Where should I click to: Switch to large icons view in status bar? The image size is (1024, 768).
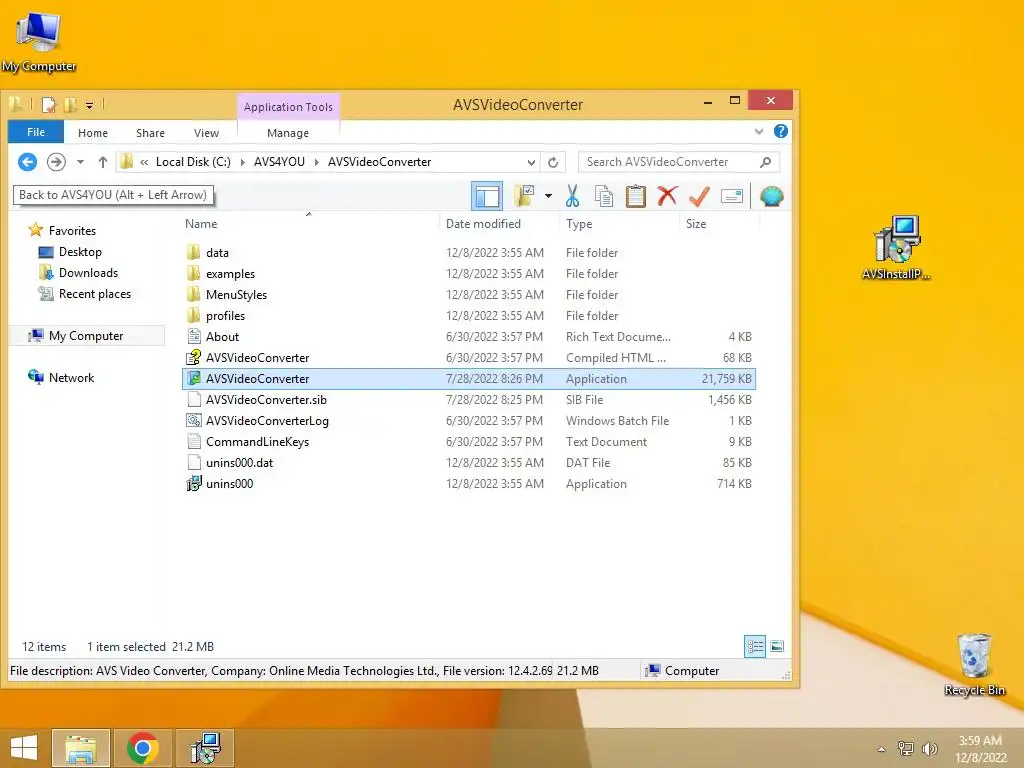(x=777, y=647)
